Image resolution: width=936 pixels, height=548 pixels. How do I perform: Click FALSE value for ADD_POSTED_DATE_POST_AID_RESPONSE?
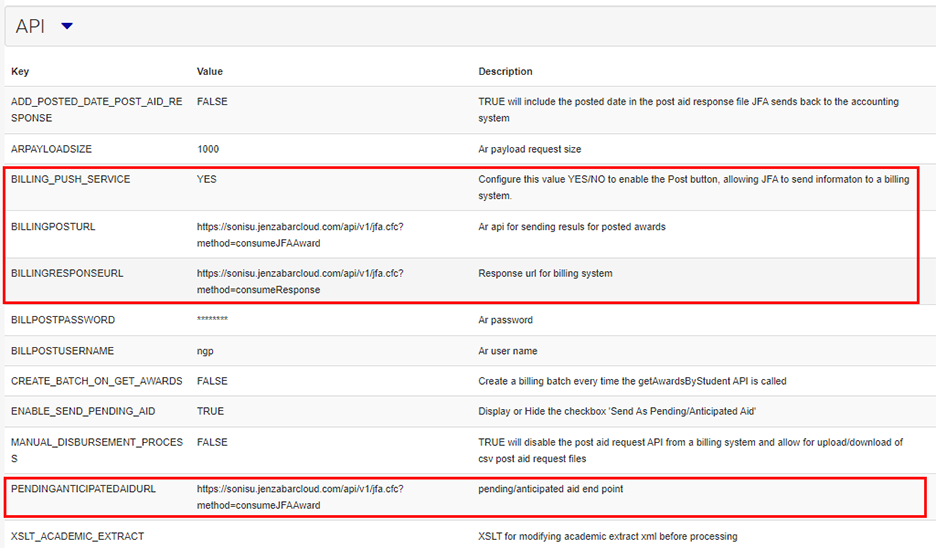pos(212,102)
